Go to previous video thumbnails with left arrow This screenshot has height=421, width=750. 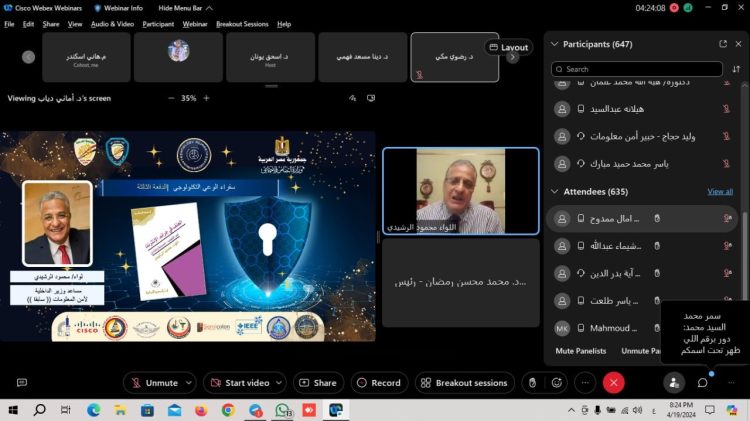point(28,57)
